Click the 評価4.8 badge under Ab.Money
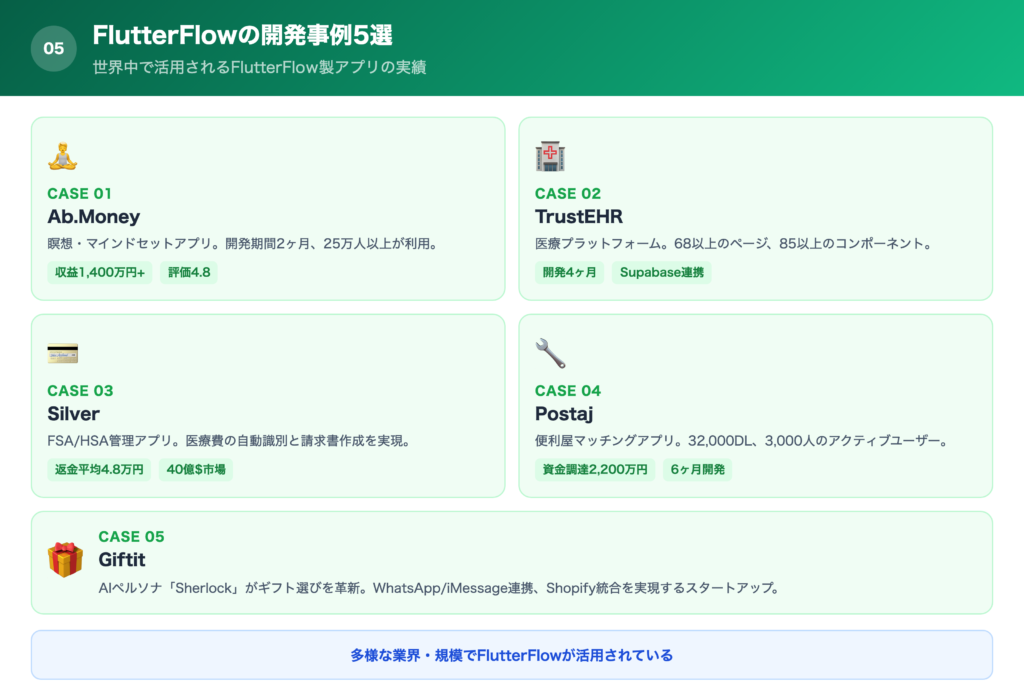Viewport: 1024px width, 699px height. 192,272
